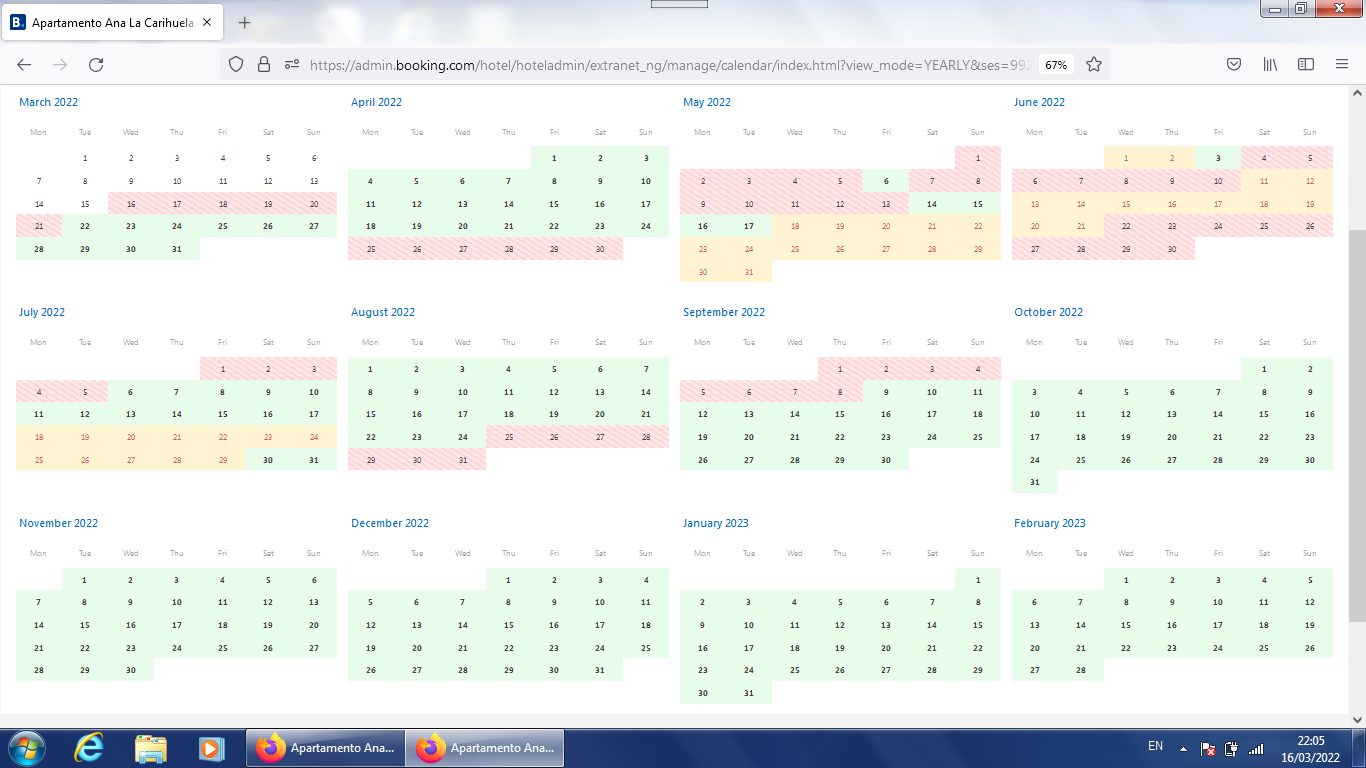Click the padlock site security icon
The height and width of the screenshot is (768, 1366).
[264, 64]
